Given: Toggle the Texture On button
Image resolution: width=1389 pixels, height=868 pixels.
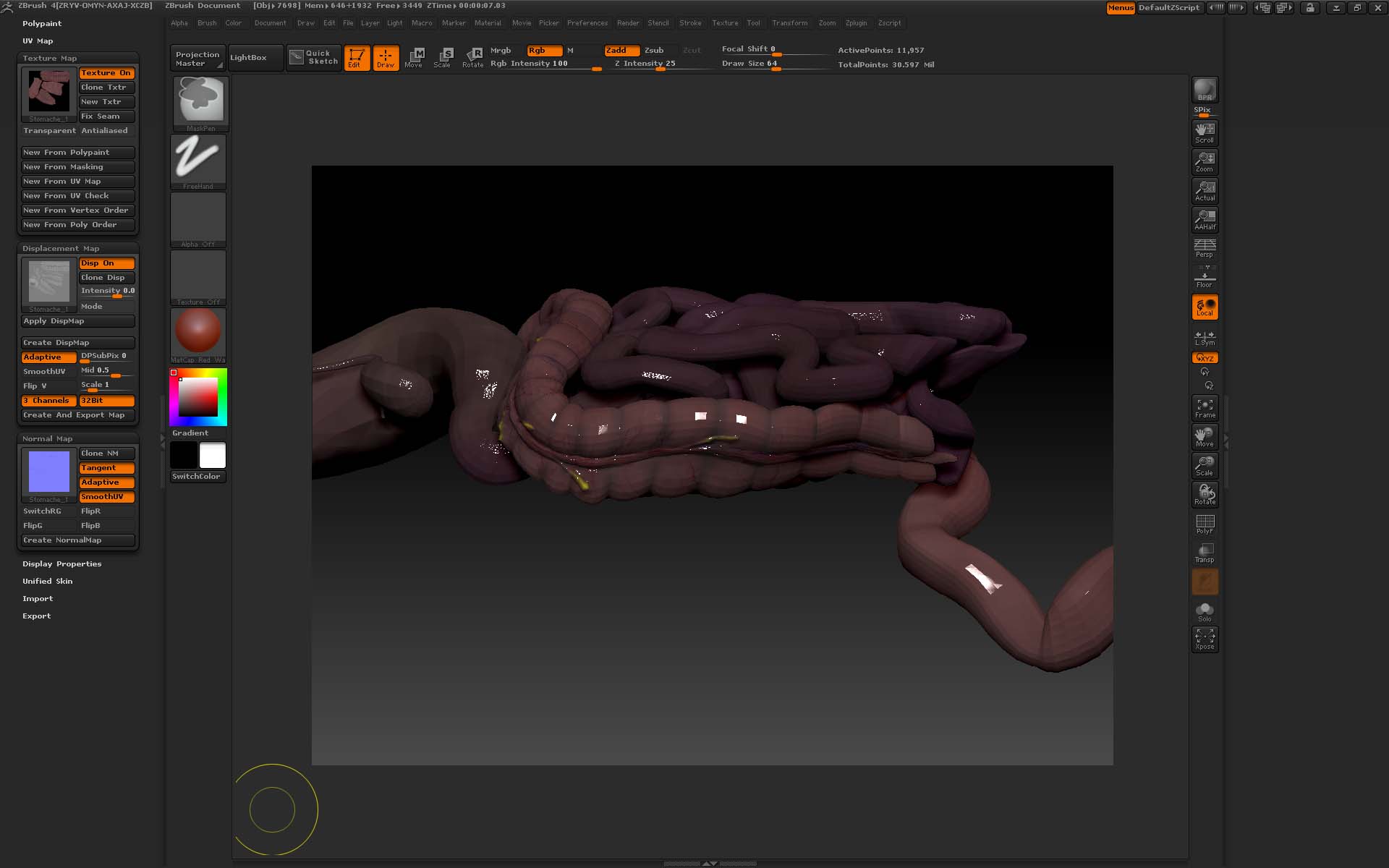Looking at the screenshot, I should 106,73.
